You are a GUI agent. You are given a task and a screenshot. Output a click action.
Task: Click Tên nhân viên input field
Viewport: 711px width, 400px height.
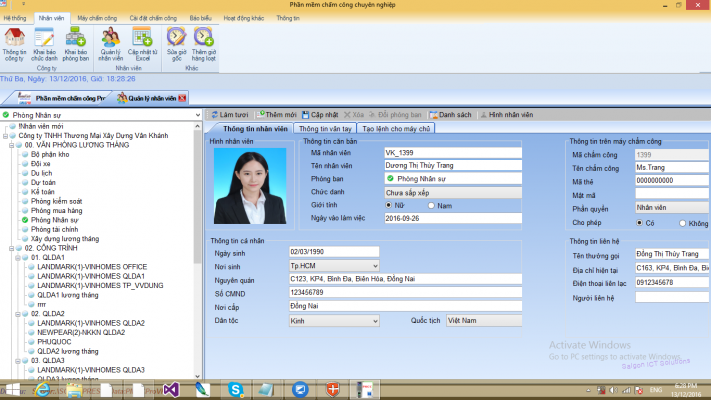(x=453, y=166)
